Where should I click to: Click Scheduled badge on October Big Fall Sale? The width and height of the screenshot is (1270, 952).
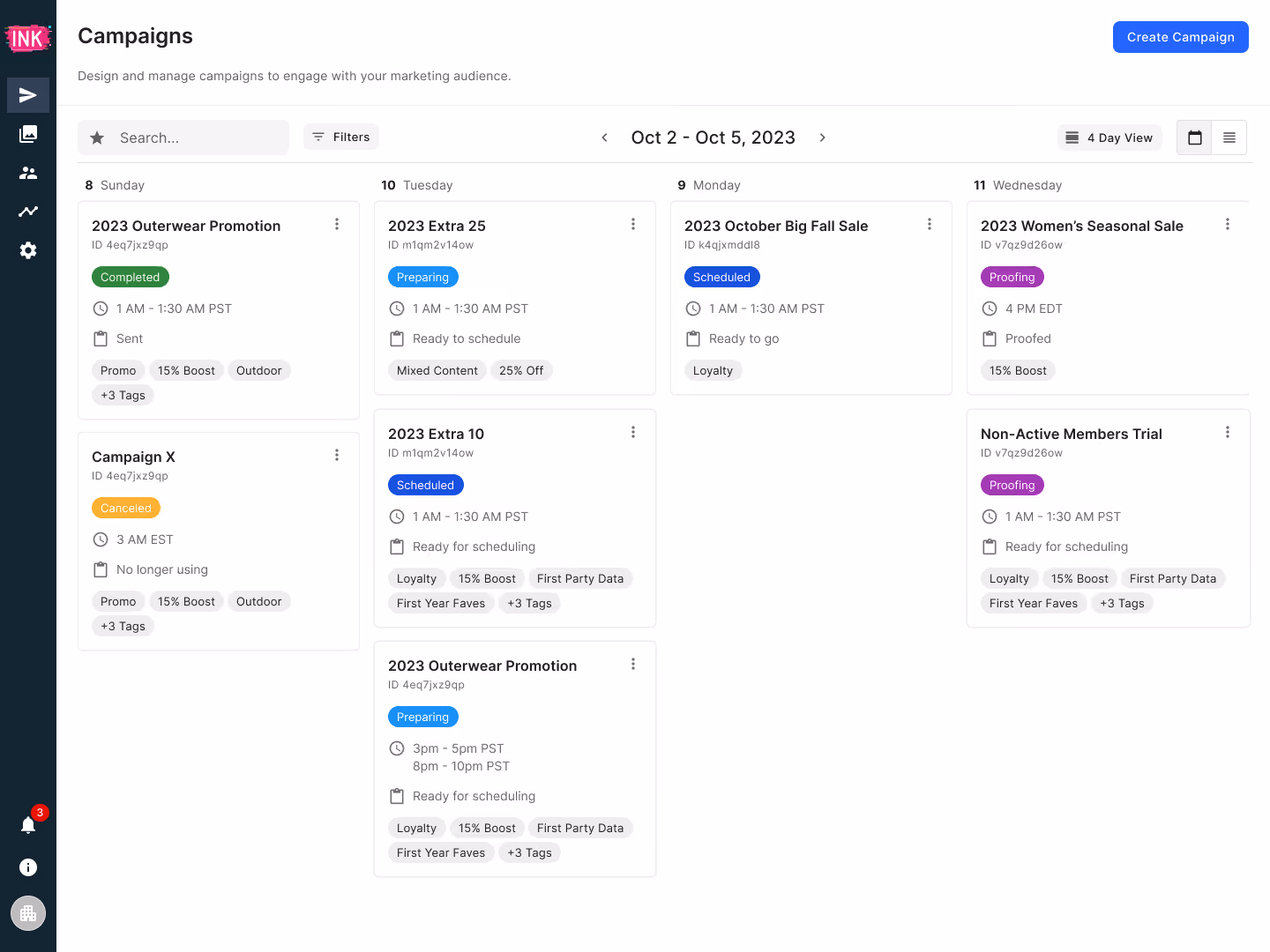coord(722,277)
